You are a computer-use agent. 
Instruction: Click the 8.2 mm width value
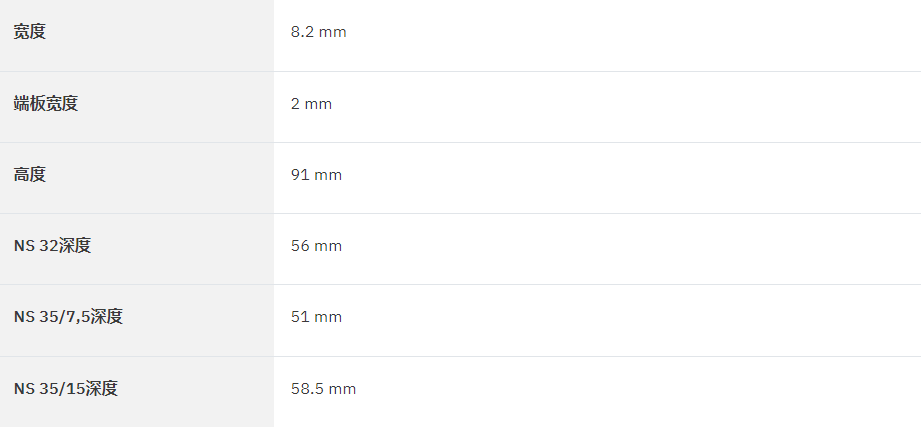[x=318, y=32]
